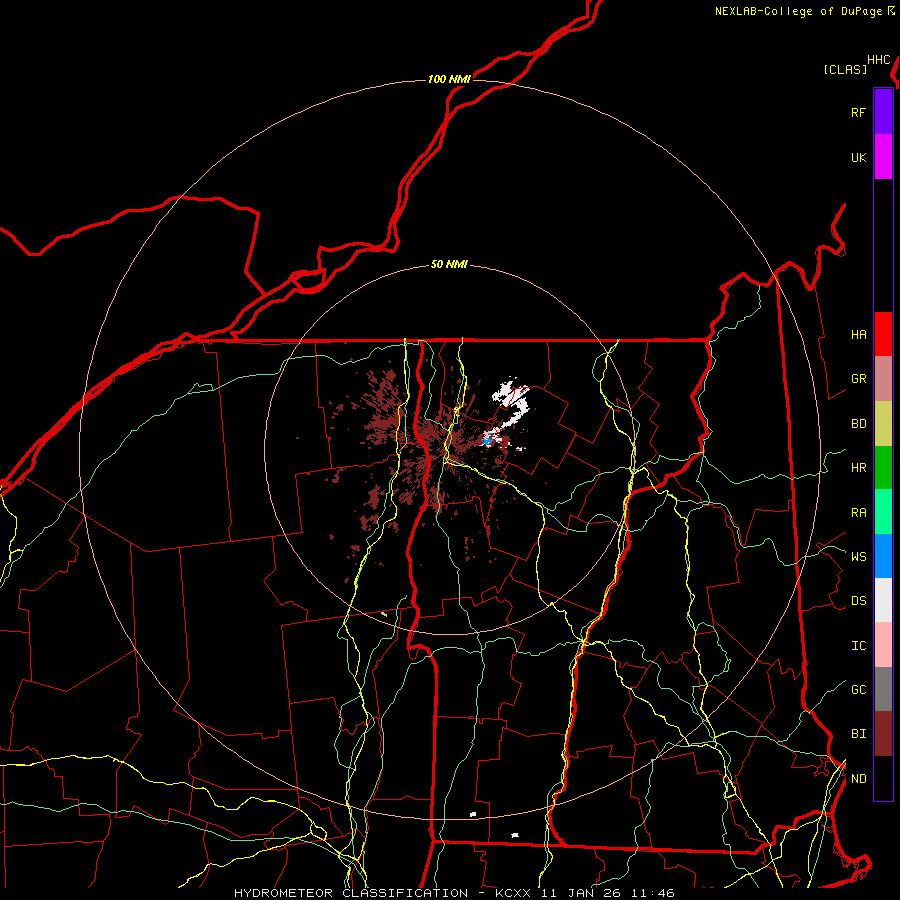Click the DS white legend swatch

883,600
